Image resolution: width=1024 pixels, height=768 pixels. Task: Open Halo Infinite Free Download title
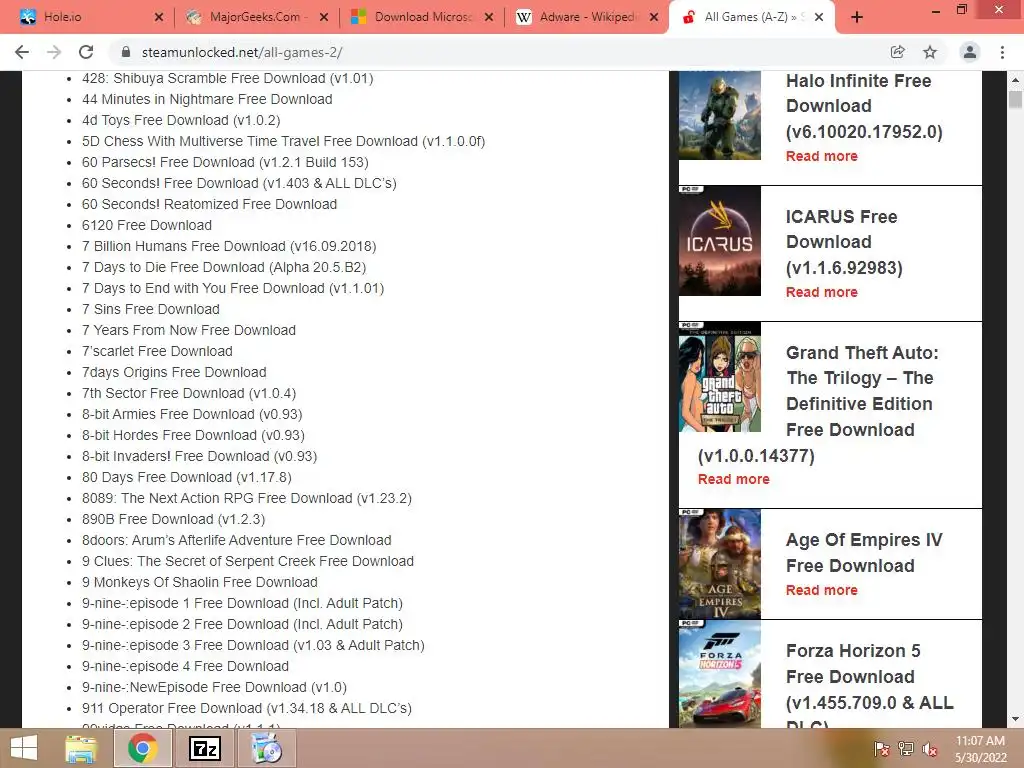point(864,106)
